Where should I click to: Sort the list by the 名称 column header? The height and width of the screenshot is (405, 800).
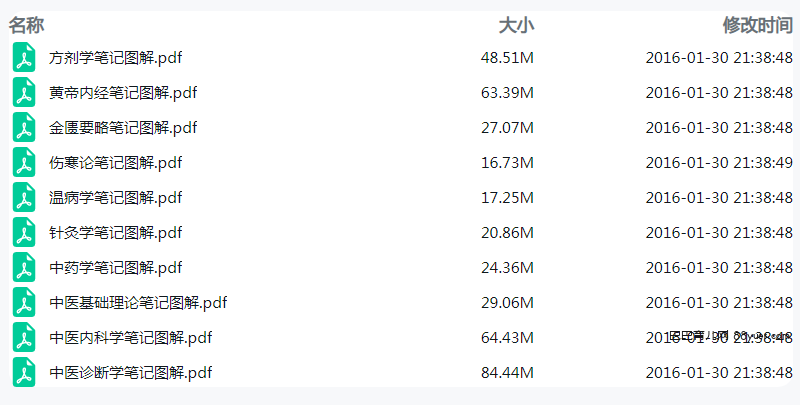(x=27, y=24)
